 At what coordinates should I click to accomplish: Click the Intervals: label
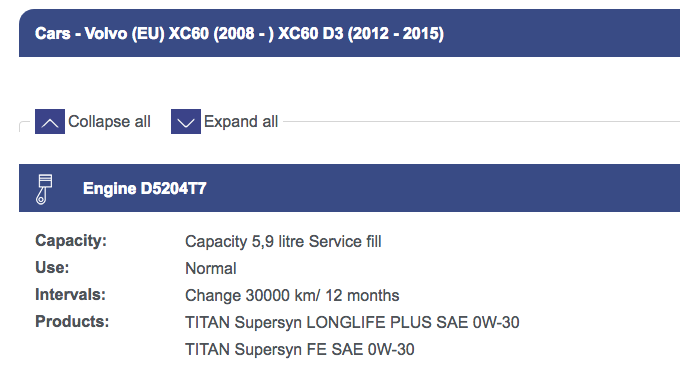[70, 295]
